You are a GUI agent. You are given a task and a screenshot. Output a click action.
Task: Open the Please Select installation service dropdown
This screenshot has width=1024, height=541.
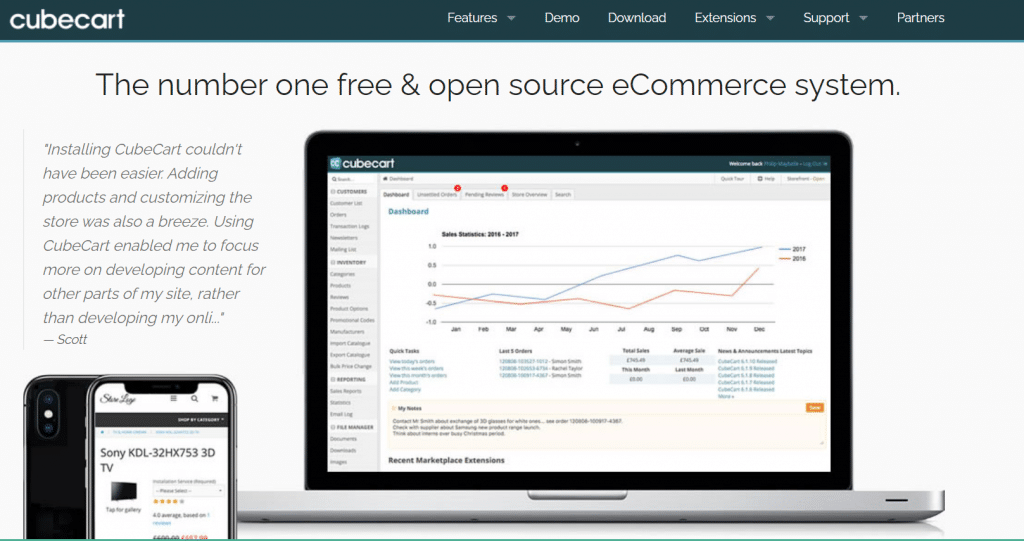click(x=186, y=492)
